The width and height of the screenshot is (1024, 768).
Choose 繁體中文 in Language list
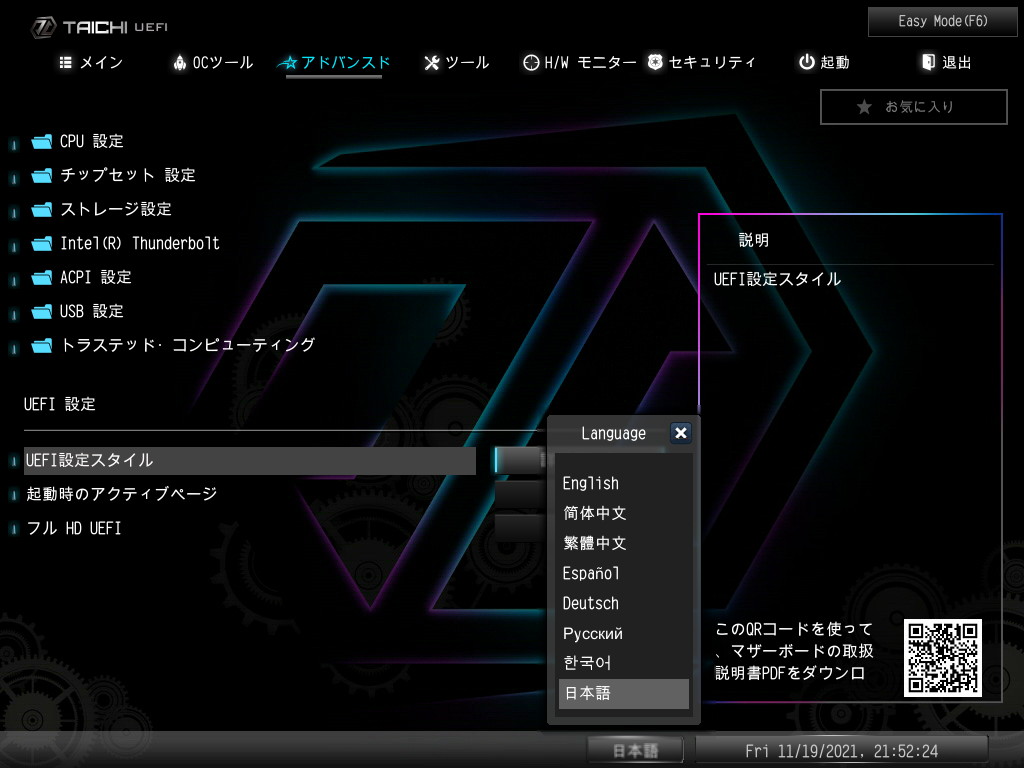click(624, 543)
